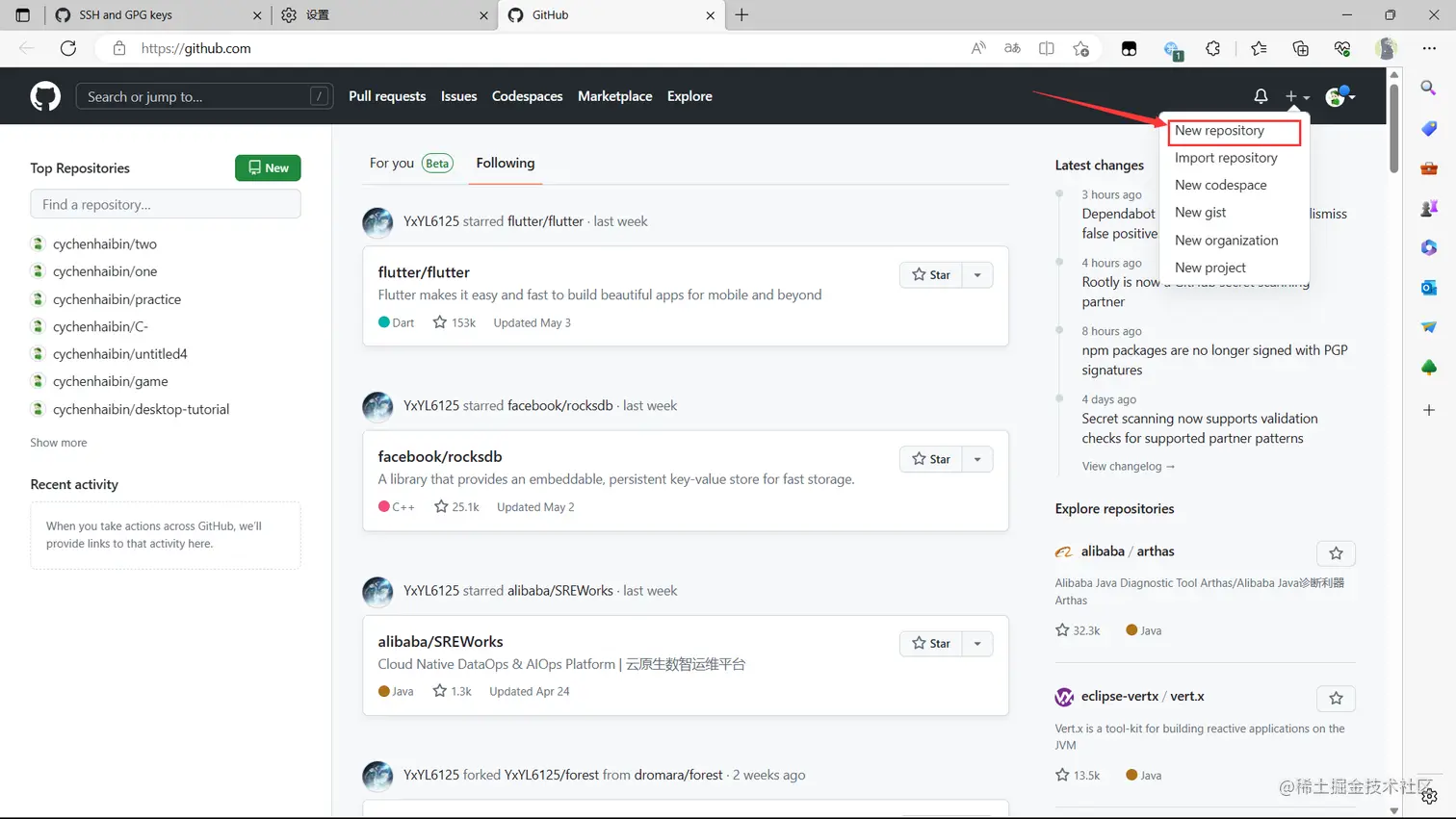The height and width of the screenshot is (819, 1456).
Task: Open the browser settings and more menu
Action: click(1429, 48)
